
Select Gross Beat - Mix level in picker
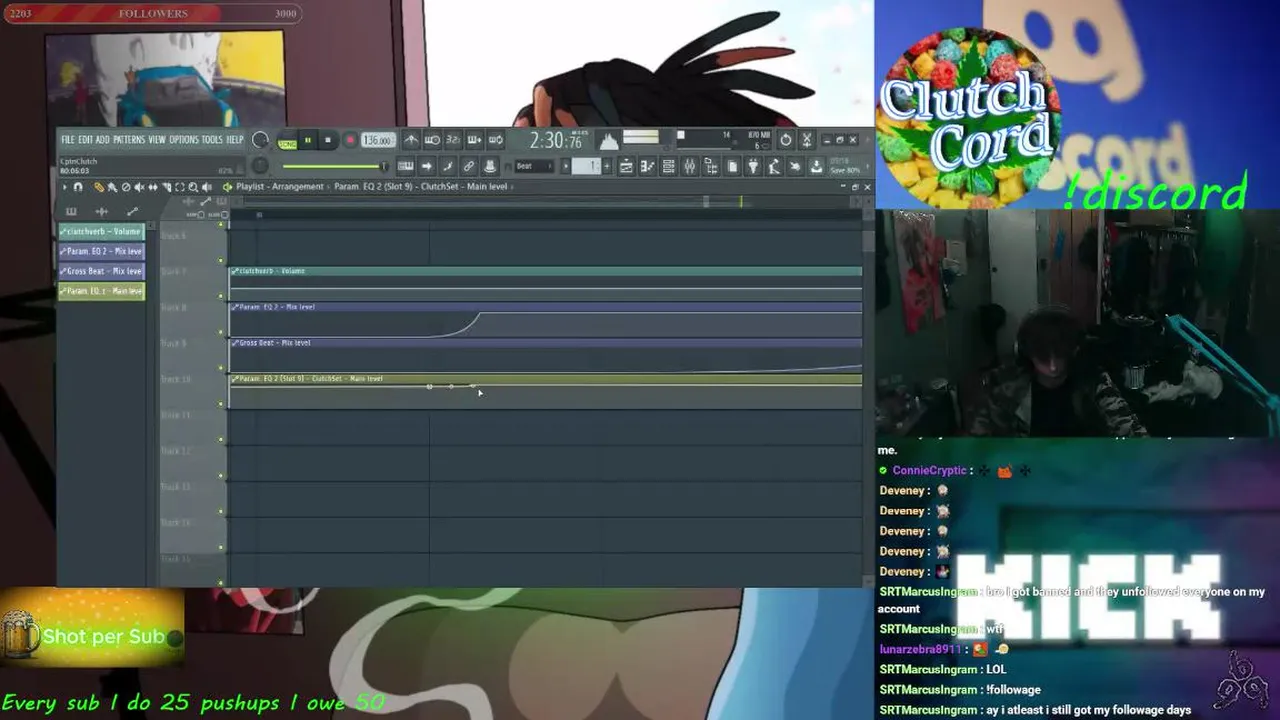click(101, 271)
